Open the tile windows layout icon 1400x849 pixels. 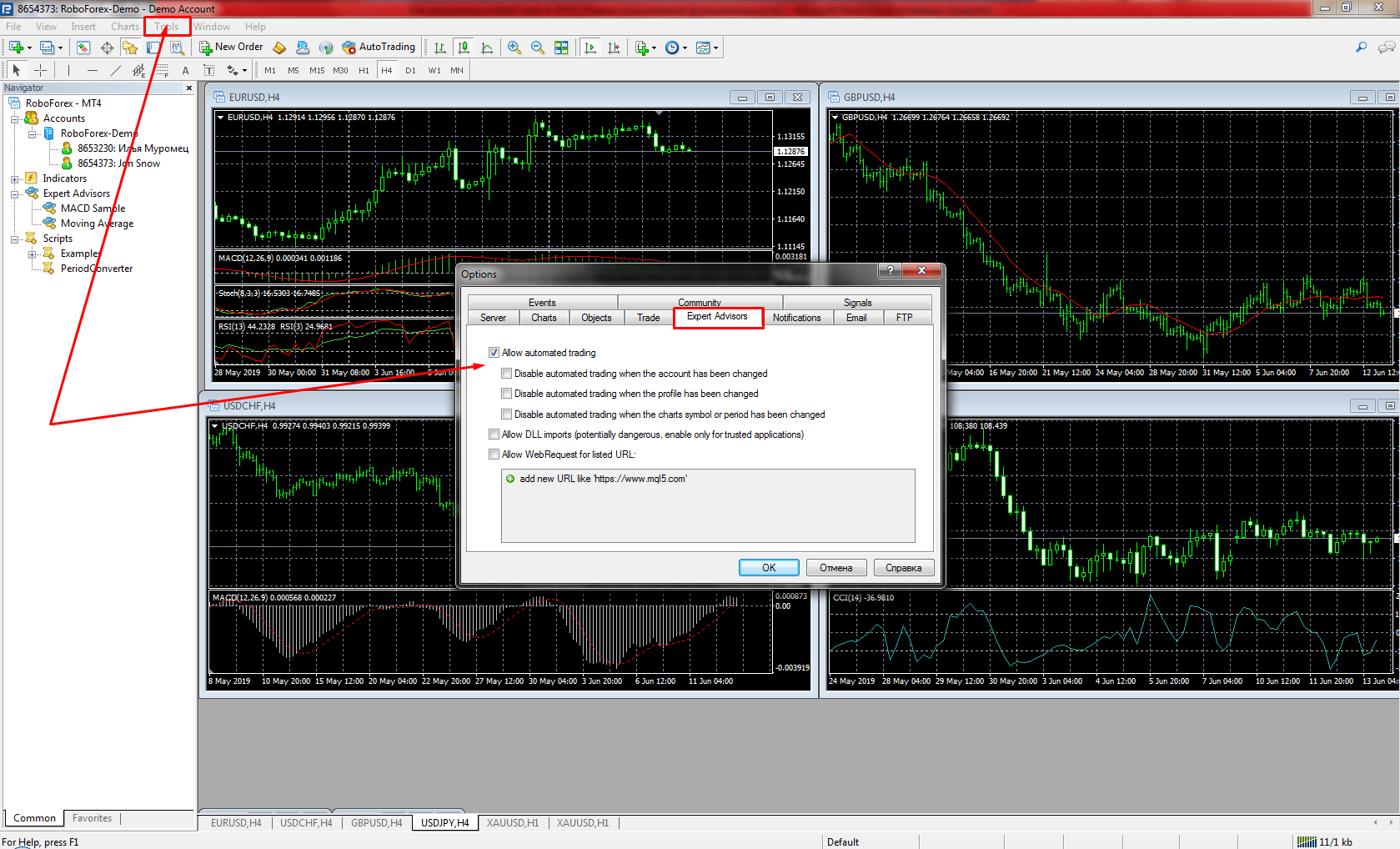coord(561,48)
